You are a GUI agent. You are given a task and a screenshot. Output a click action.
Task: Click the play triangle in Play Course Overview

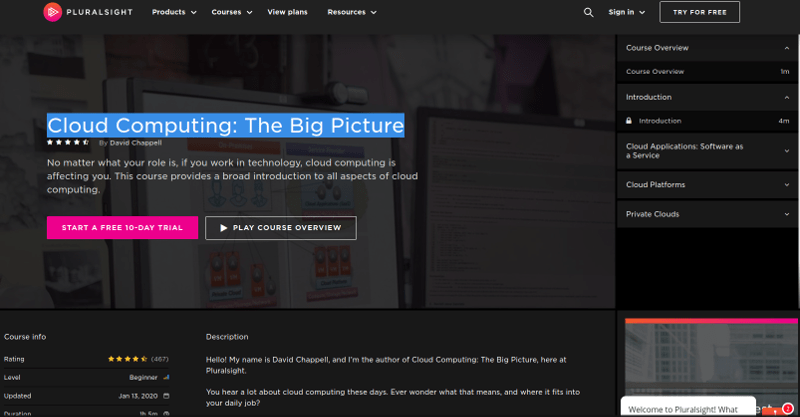point(223,228)
